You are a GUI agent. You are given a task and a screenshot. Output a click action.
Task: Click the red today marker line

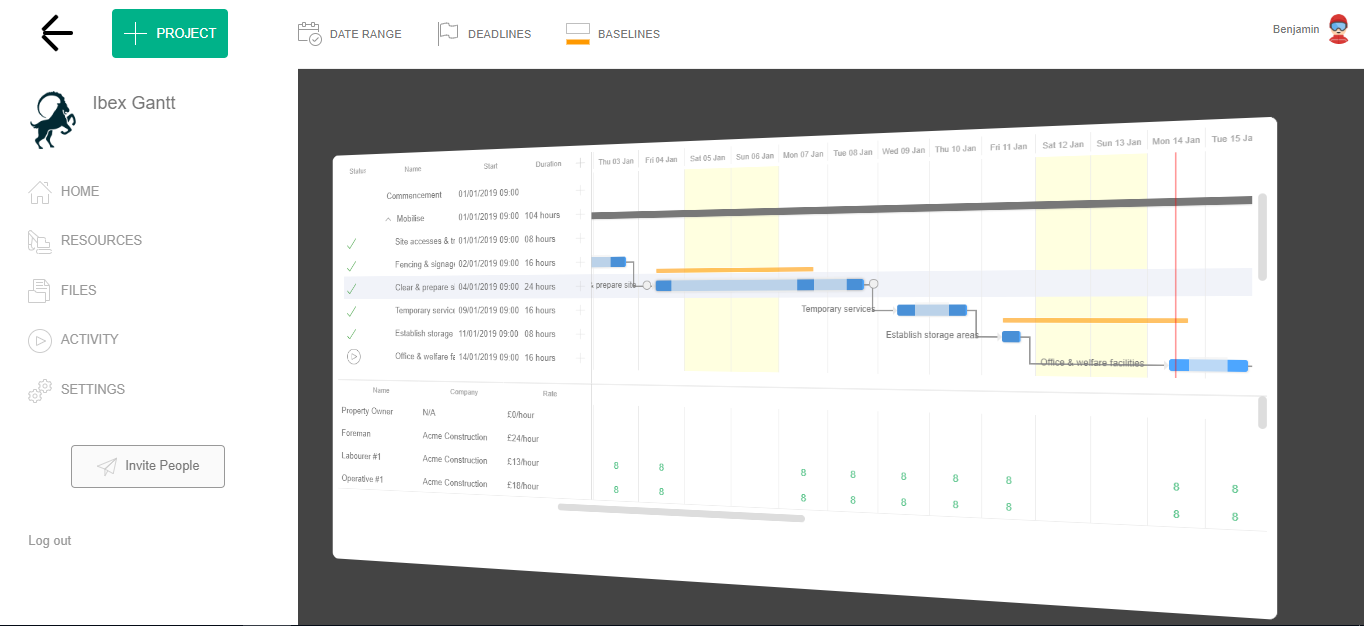coord(1175,265)
